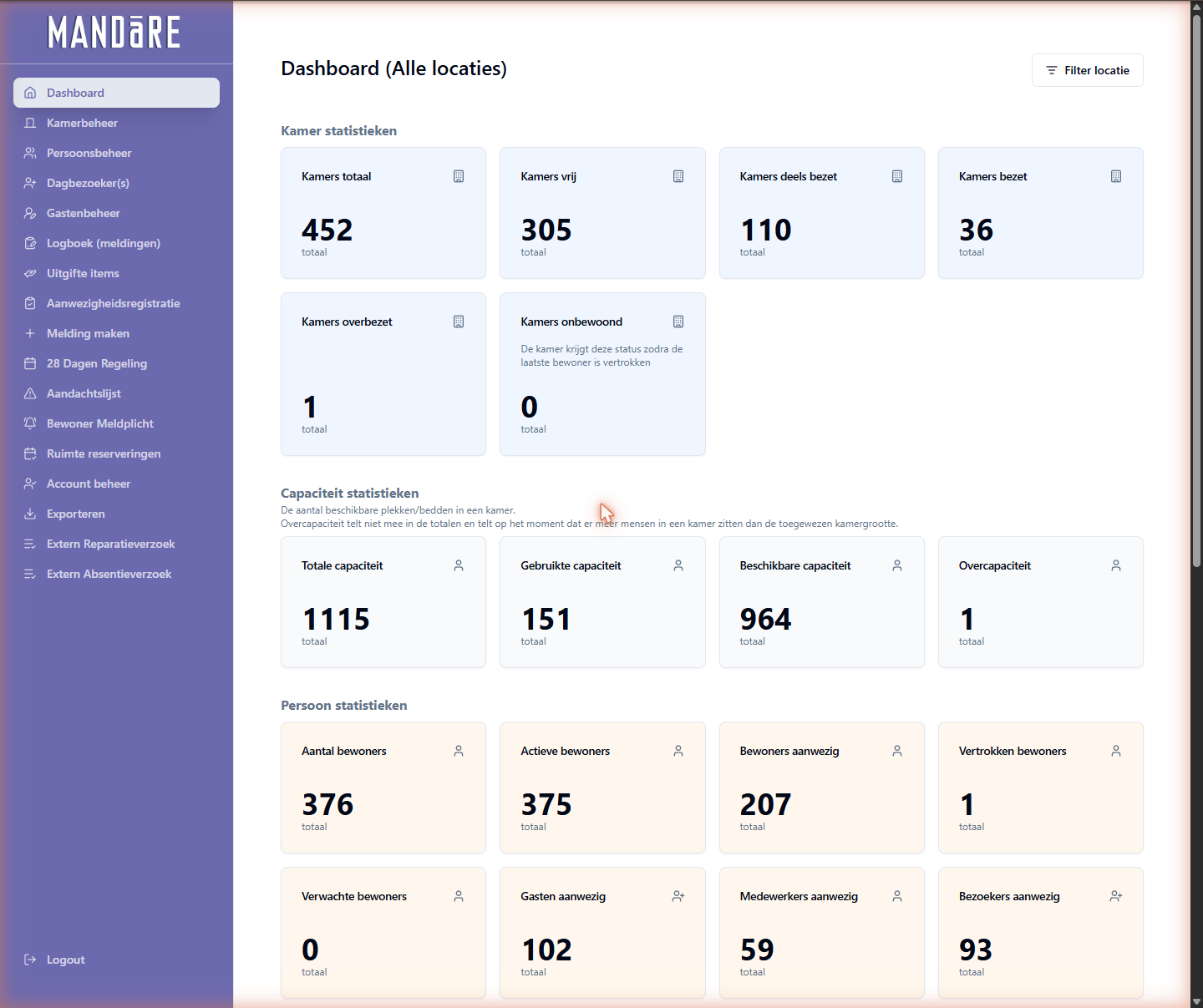Select Aanwezigheidsregistratie menu item

[x=116, y=303]
